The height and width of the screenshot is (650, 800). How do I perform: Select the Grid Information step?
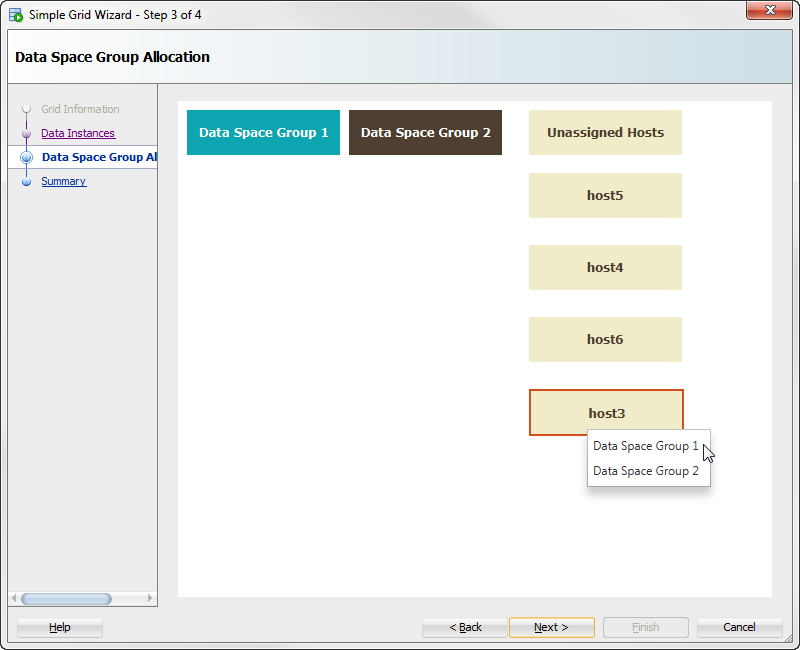coord(80,109)
